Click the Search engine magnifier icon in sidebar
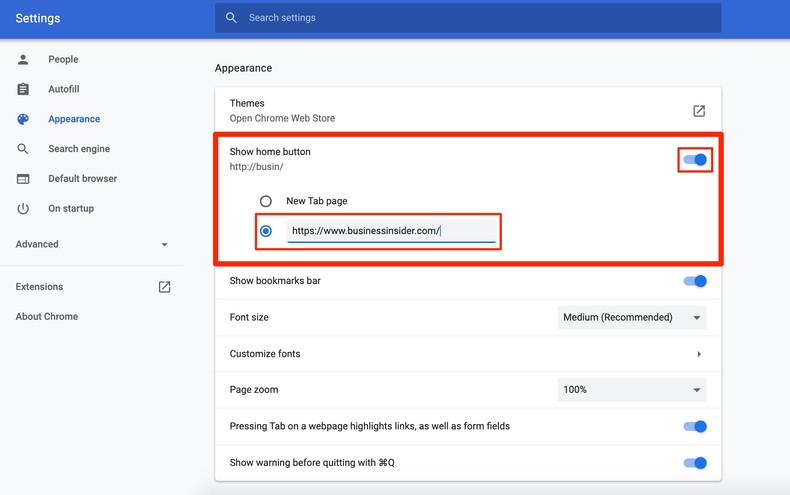790x495 pixels. tap(23, 149)
